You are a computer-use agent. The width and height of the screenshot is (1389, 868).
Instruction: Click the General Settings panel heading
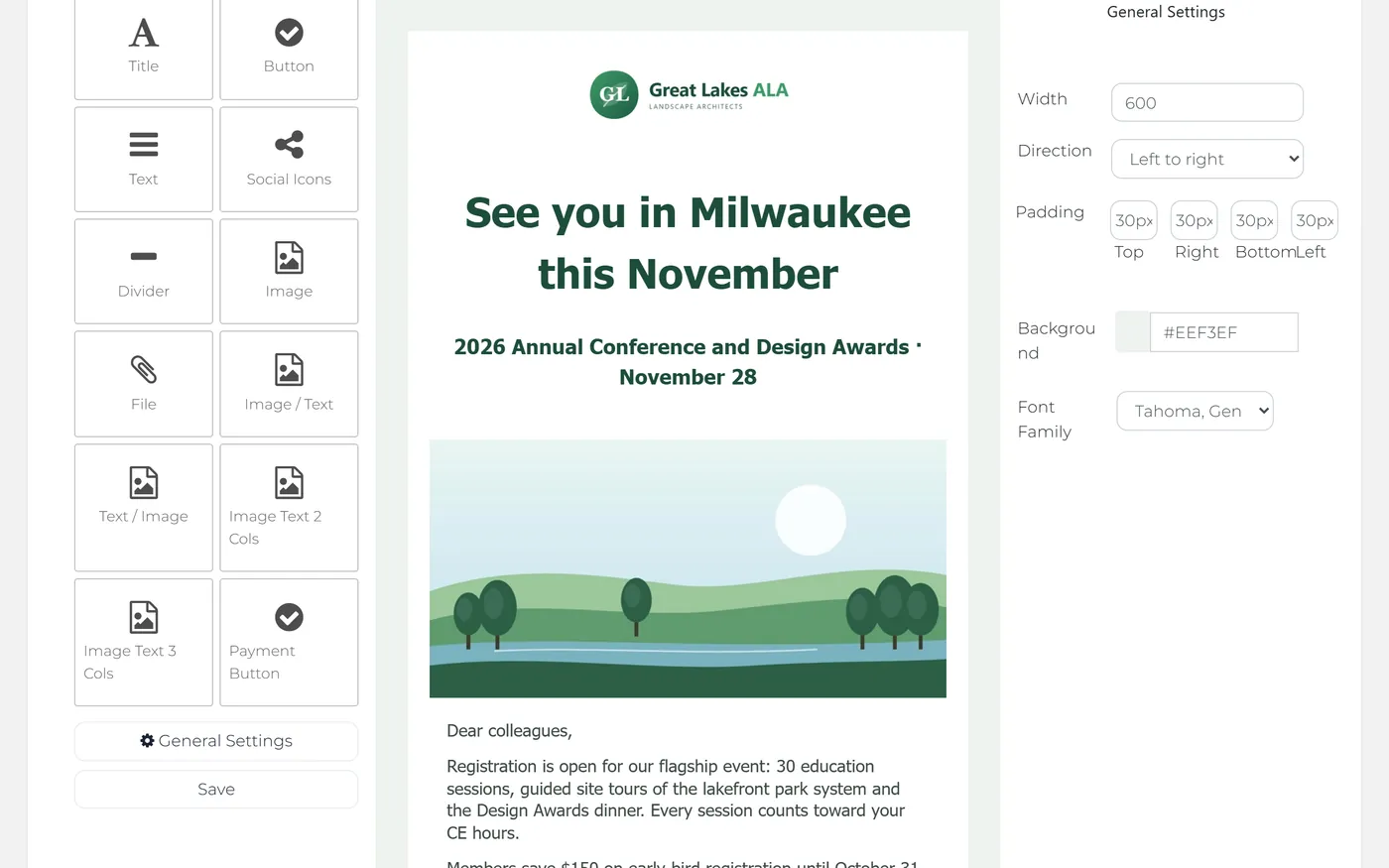point(1166,12)
